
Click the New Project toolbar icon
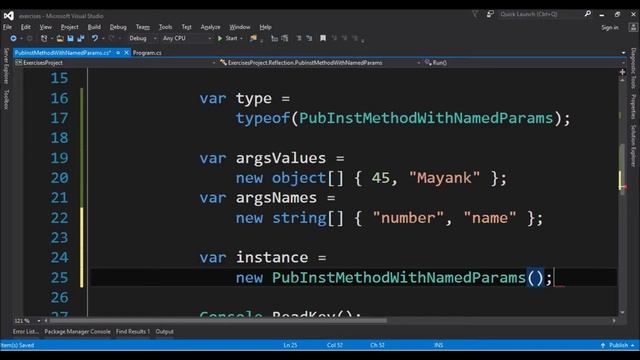tap(44, 38)
